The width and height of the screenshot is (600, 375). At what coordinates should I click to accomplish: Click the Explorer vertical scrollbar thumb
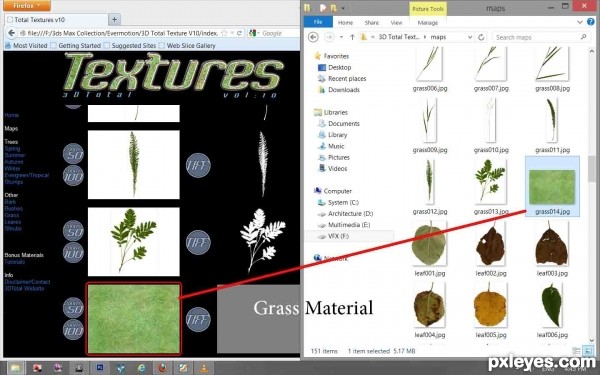[592, 168]
